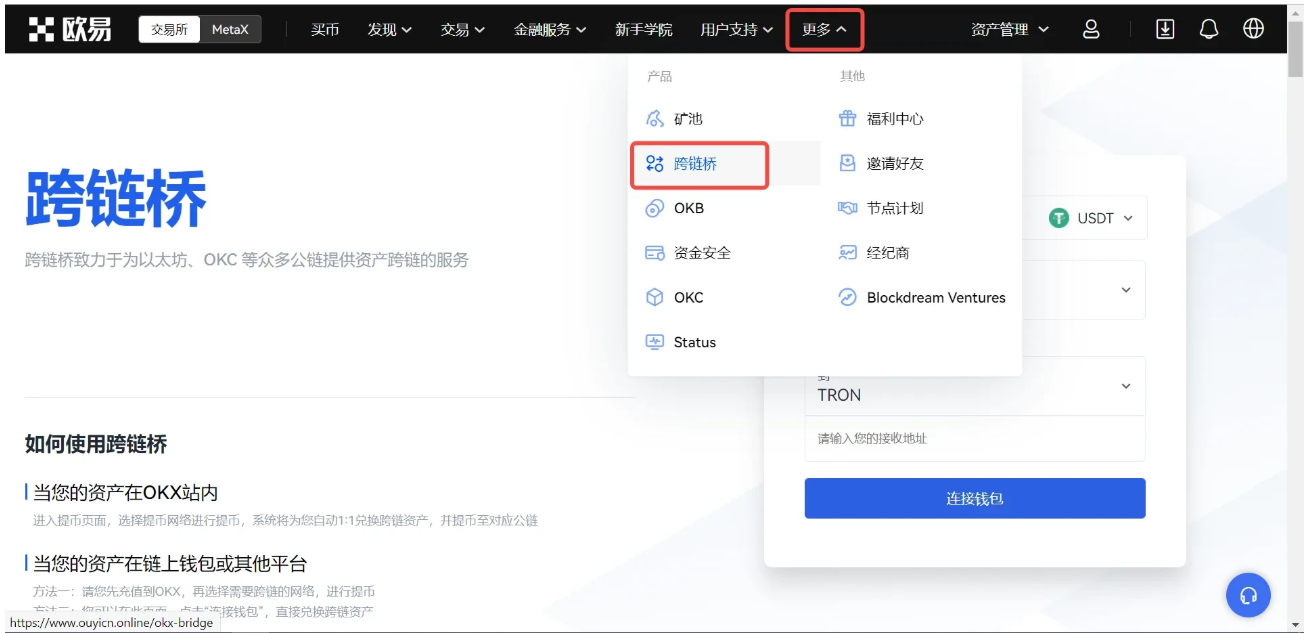1305x633 pixels.
Task: Click the download app icon
Action: pos(1165,30)
